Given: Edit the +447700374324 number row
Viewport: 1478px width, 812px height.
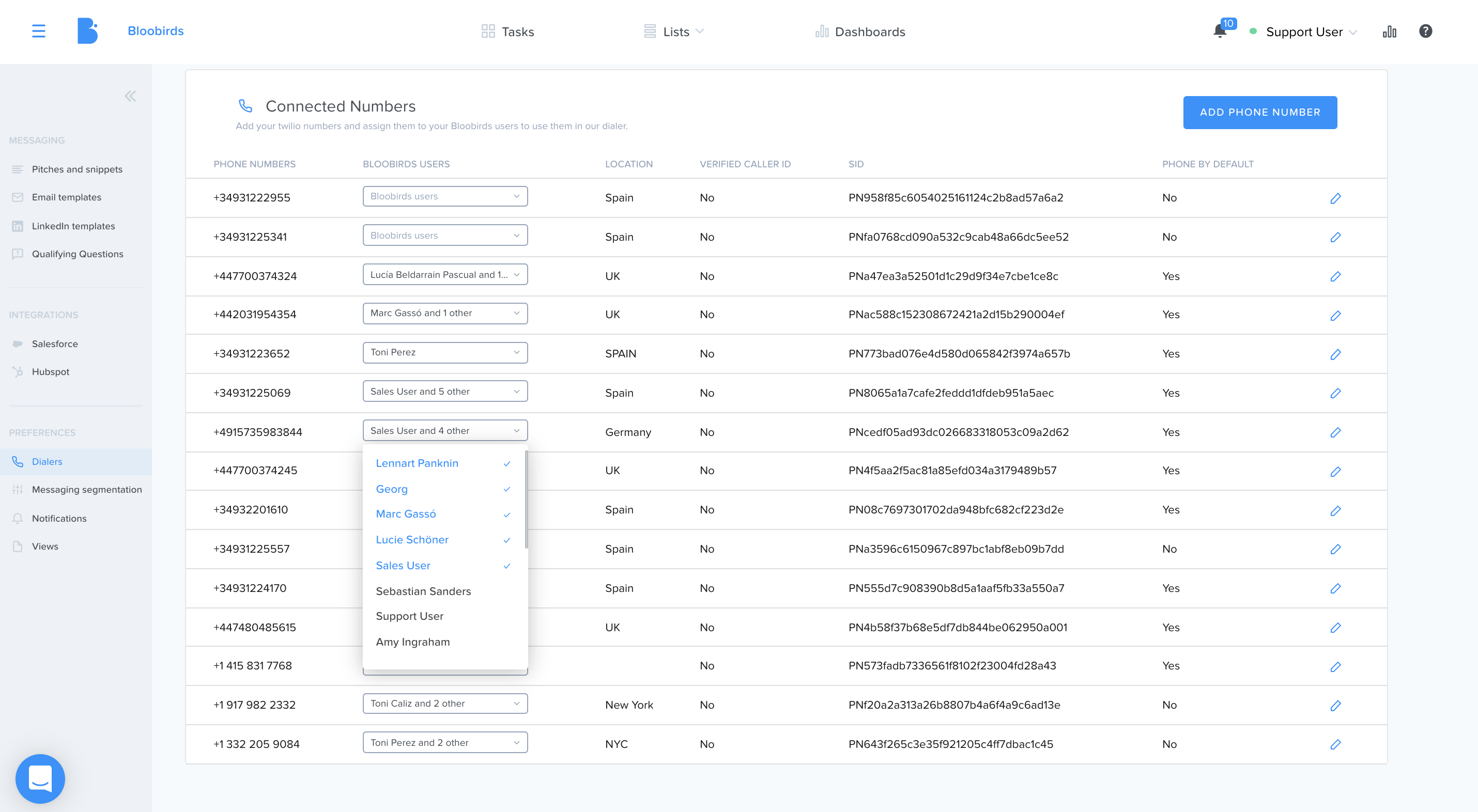Looking at the screenshot, I should (x=1335, y=276).
